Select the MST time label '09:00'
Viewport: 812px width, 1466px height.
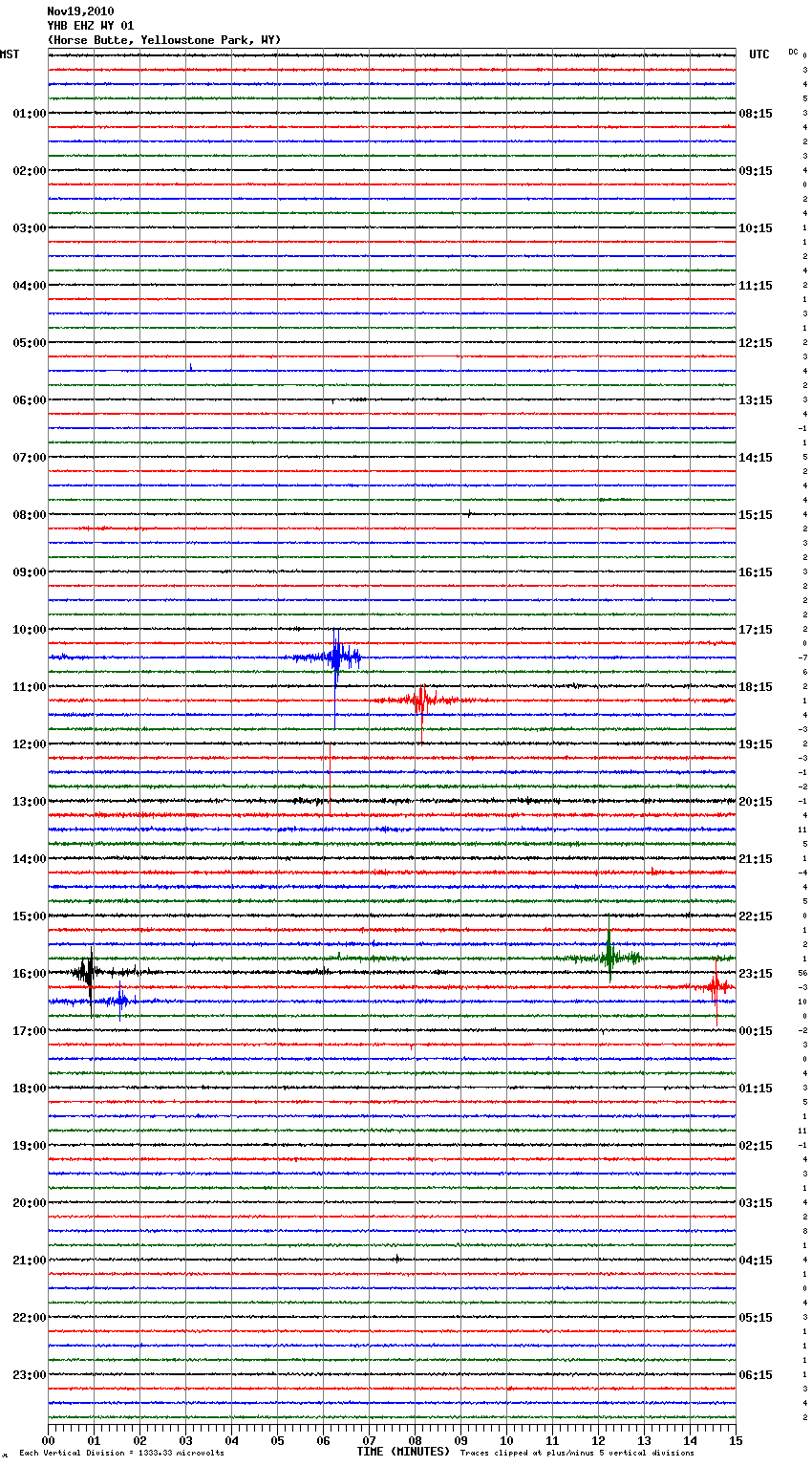pyautogui.click(x=30, y=572)
